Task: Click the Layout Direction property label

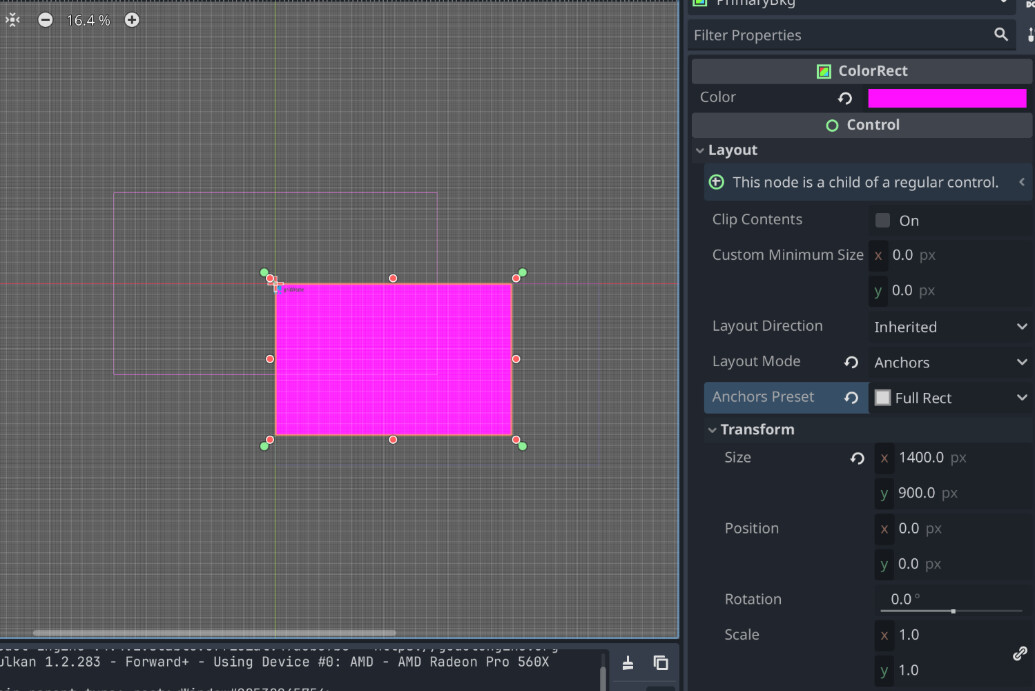Action: pos(767,326)
